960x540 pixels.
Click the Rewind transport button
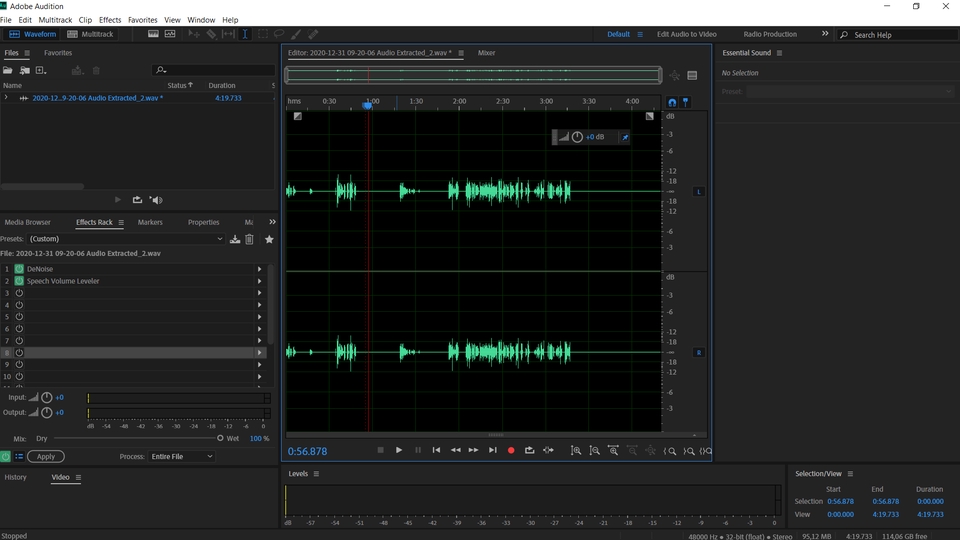456,450
